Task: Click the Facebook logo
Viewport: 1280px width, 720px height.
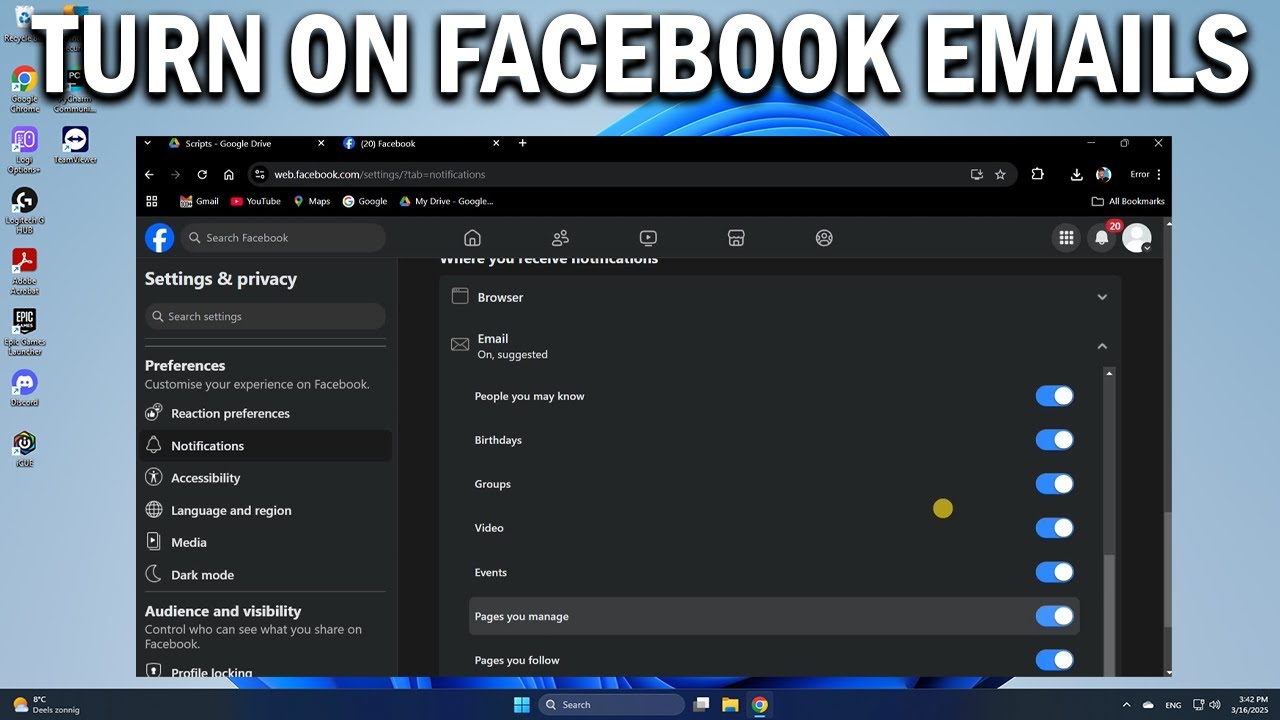Action: [160, 238]
